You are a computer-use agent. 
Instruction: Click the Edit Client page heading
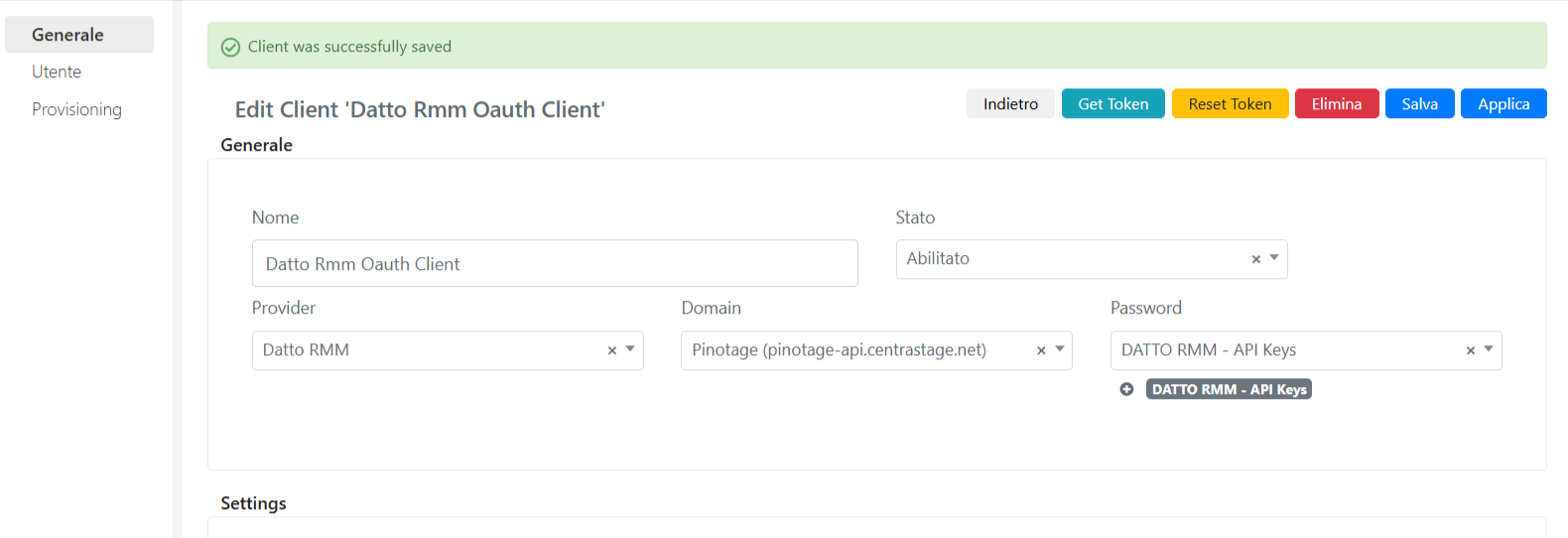420,109
